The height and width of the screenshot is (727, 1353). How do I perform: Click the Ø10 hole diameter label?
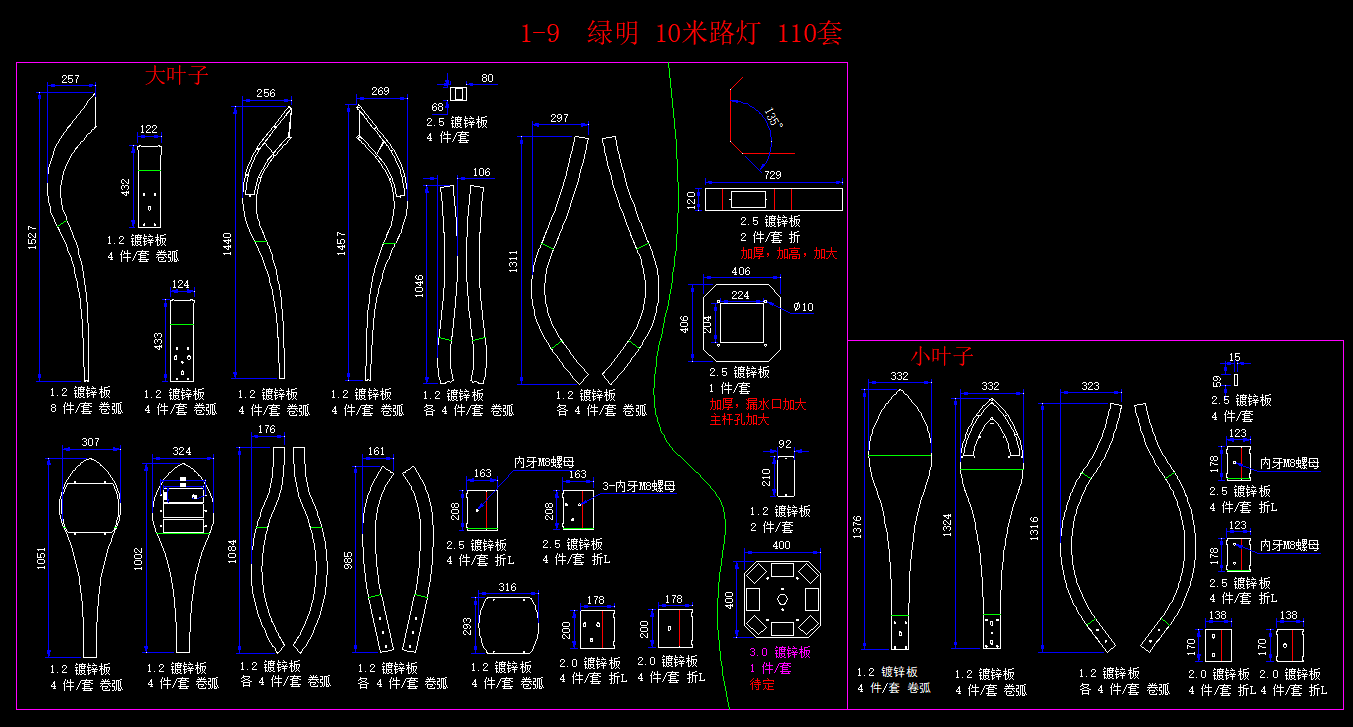point(803,307)
